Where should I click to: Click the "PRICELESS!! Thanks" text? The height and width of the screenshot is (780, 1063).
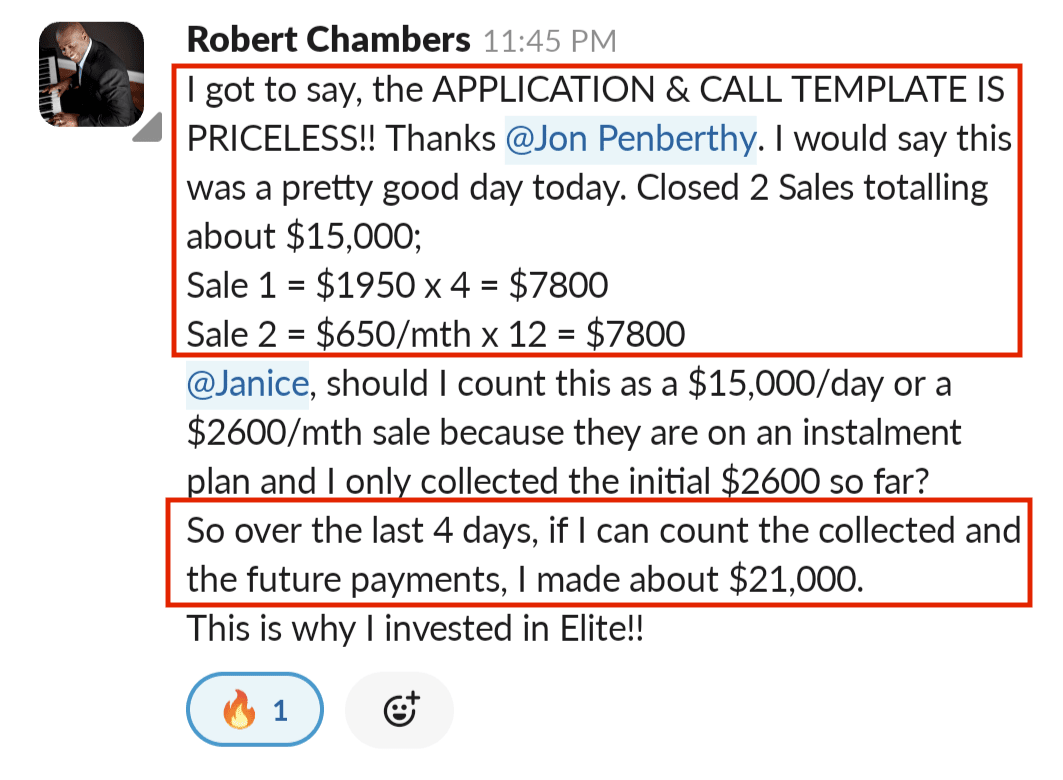[x=341, y=139]
